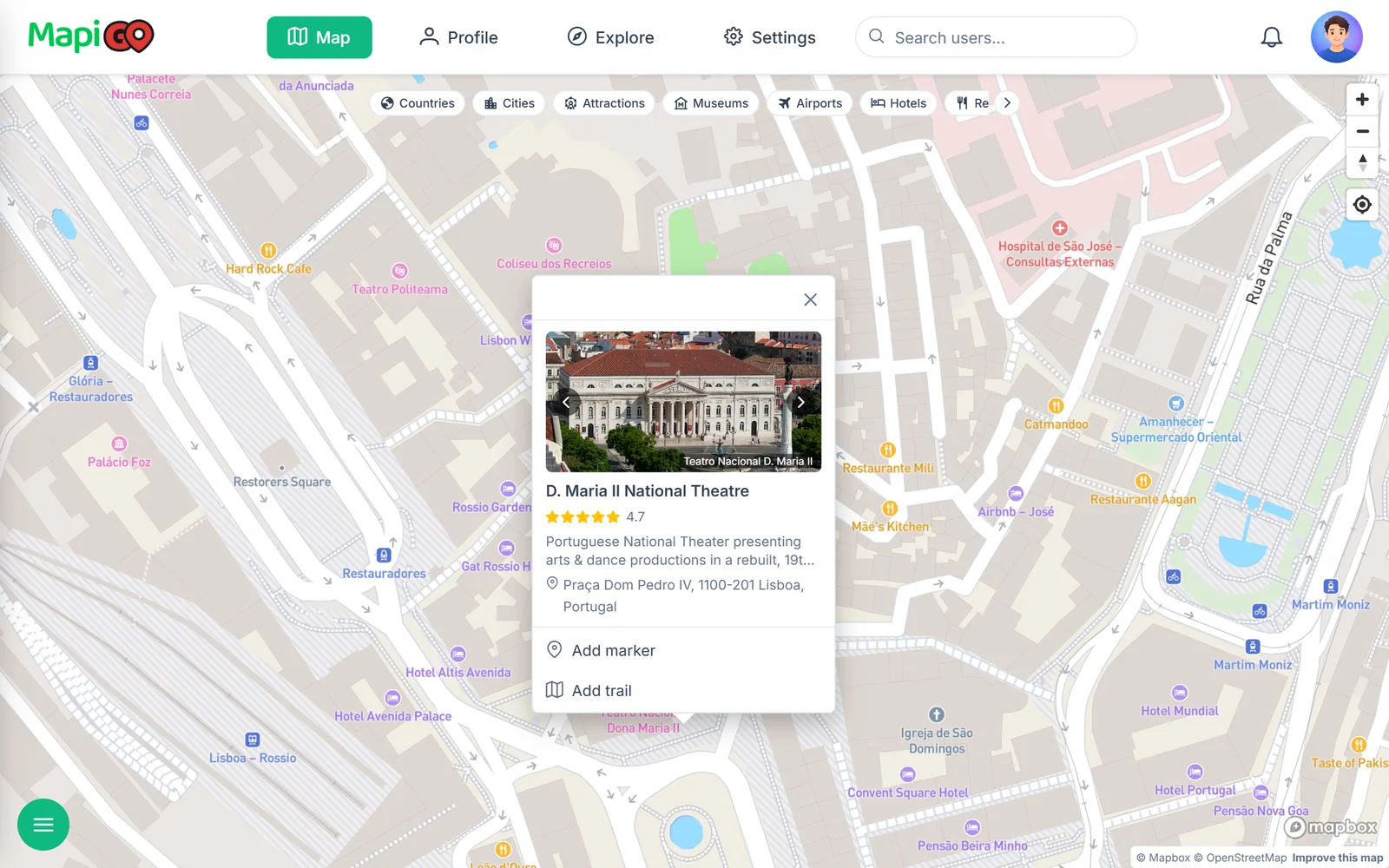Click the 4.7 star rating

(x=596, y=517)
